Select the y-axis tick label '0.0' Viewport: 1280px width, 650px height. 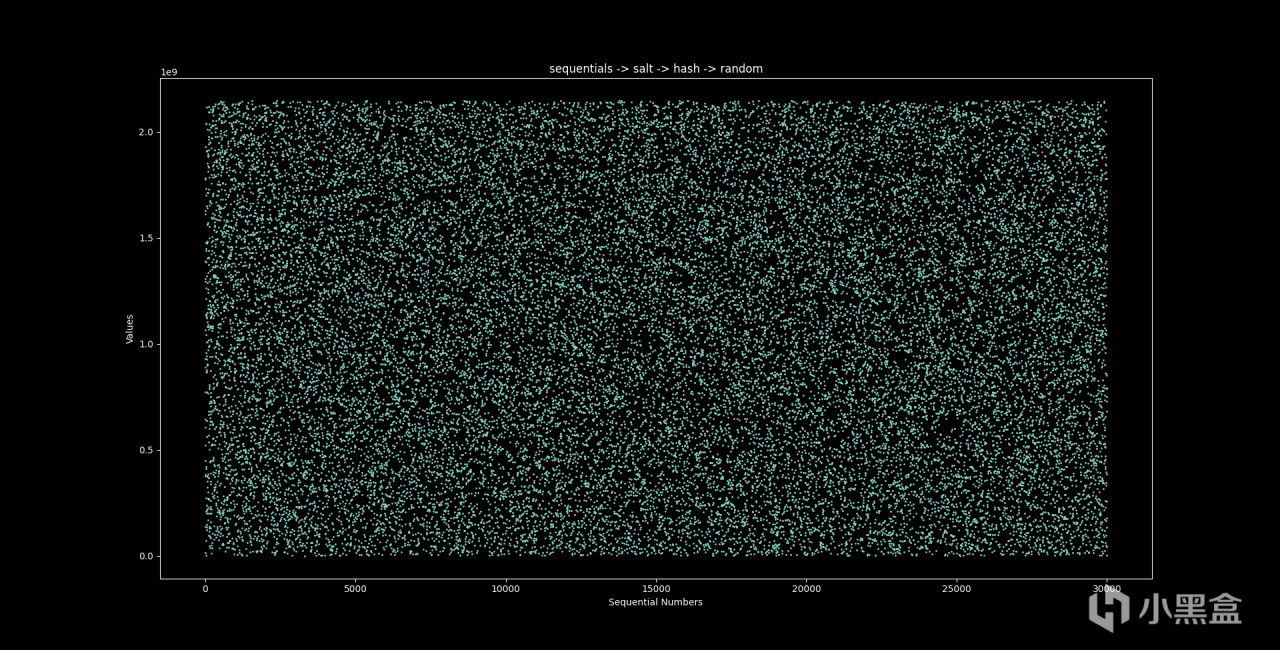click(x=144, y=556)
